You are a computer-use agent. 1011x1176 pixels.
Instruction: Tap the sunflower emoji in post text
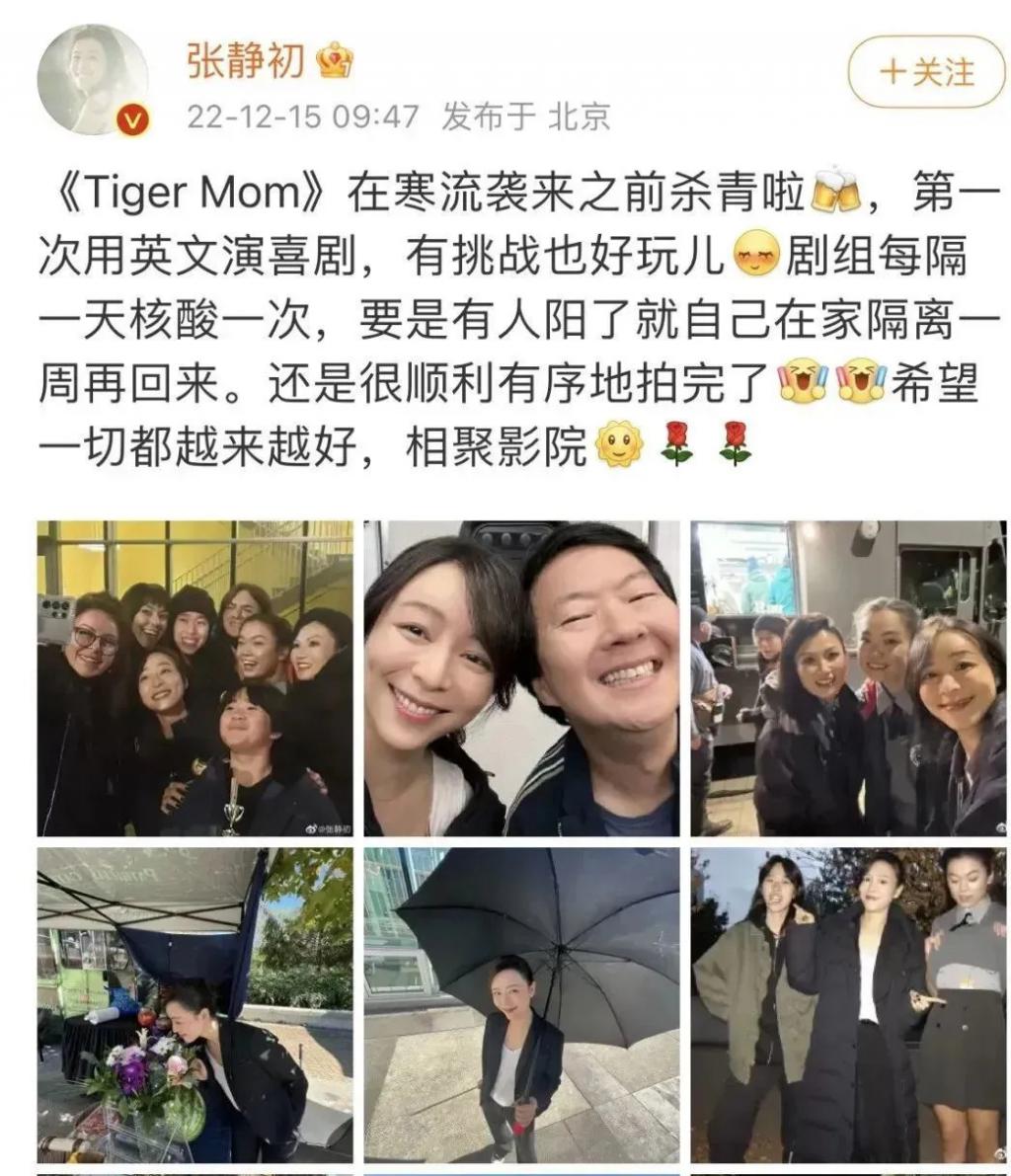(619, 443)
